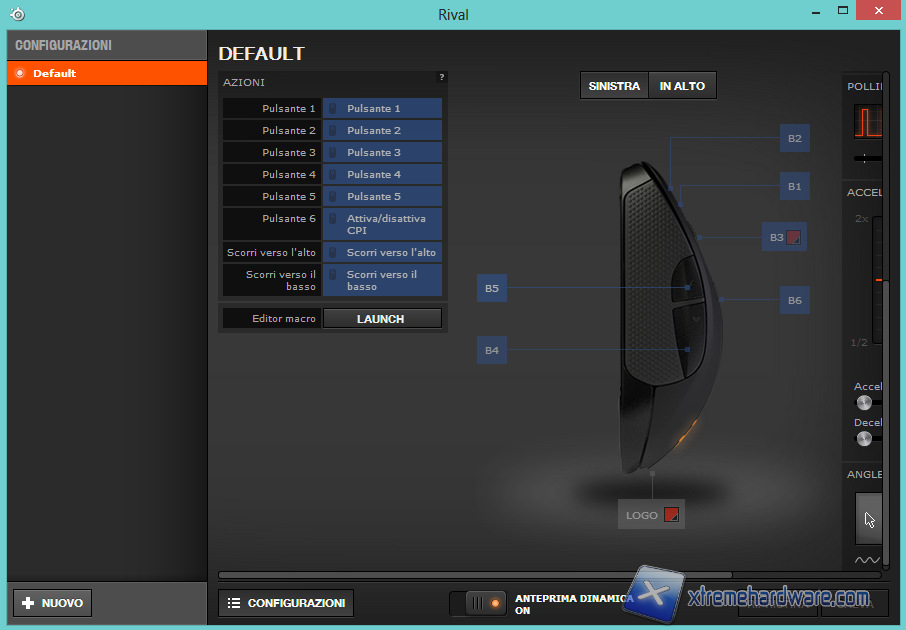Click the B5 side button marker

tap(491, 289)
